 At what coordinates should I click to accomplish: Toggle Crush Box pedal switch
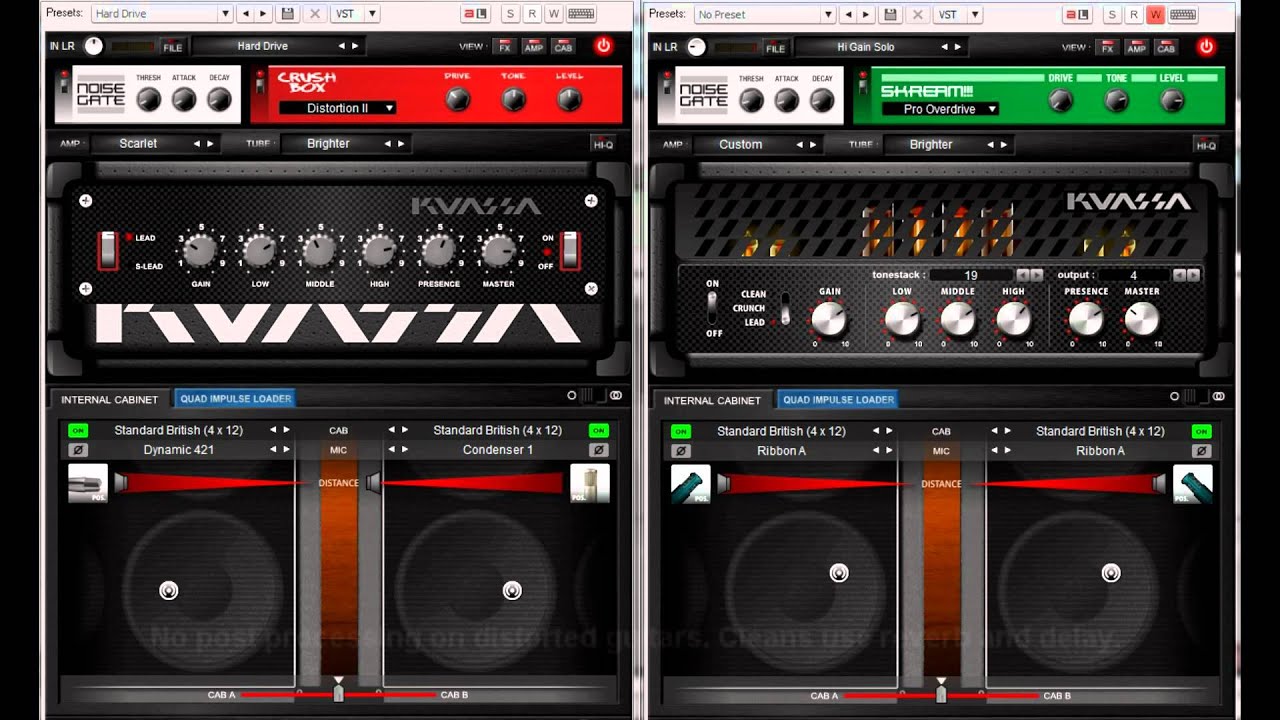tap(260, 86)
